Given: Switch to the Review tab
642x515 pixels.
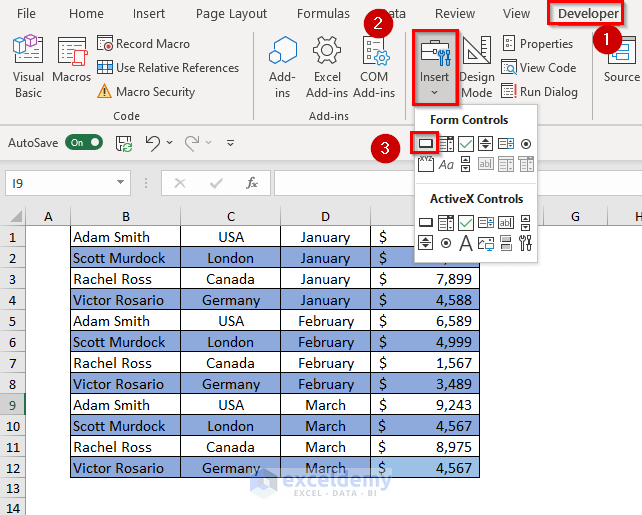Looking at the screenshot, I should pyautogui.click(x=455, y=14).
